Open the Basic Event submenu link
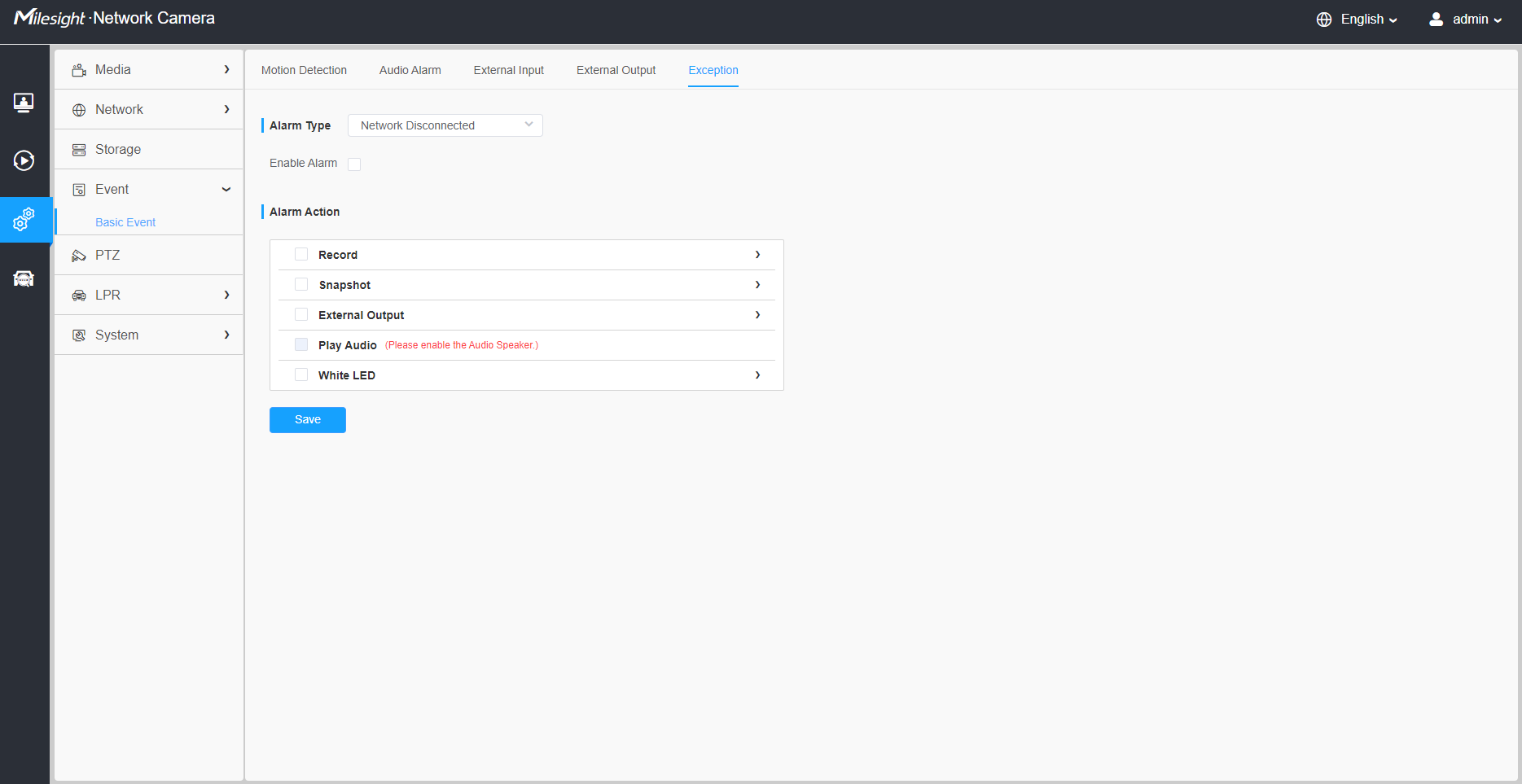1522x784 pixels. pyautogui.click(x=125, y=222)
